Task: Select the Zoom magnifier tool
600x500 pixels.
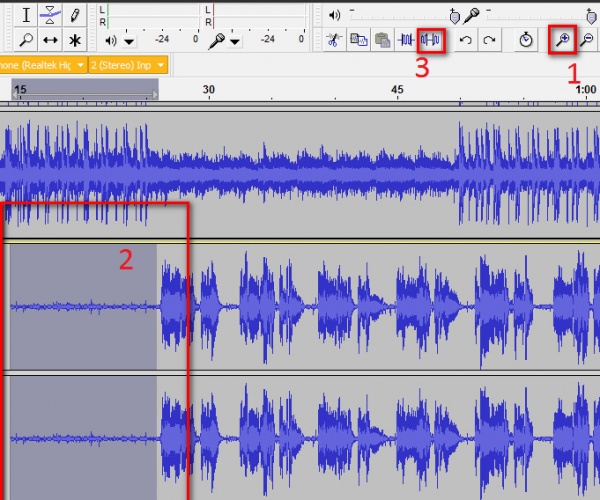Action: (26, 41)
